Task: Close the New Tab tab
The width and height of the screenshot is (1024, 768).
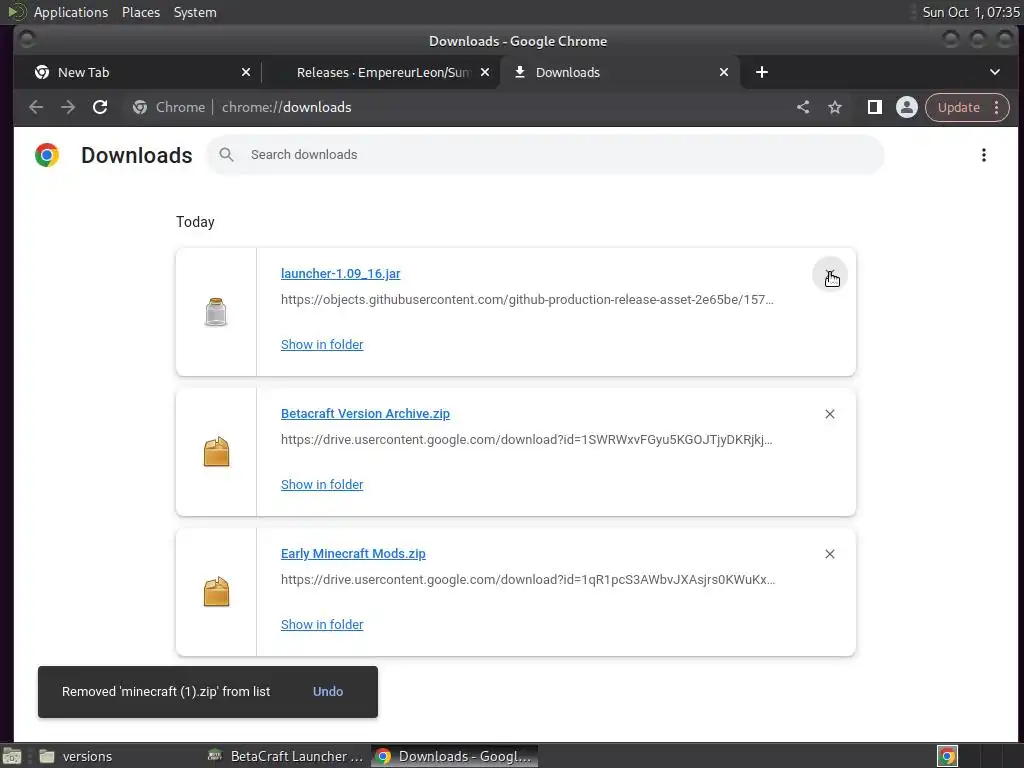Action: [246, 72]
